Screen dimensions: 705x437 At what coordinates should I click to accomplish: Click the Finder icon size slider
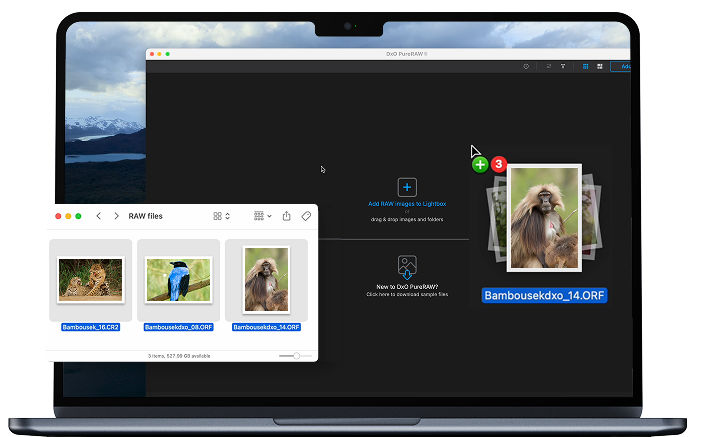(x=290, y=355)
